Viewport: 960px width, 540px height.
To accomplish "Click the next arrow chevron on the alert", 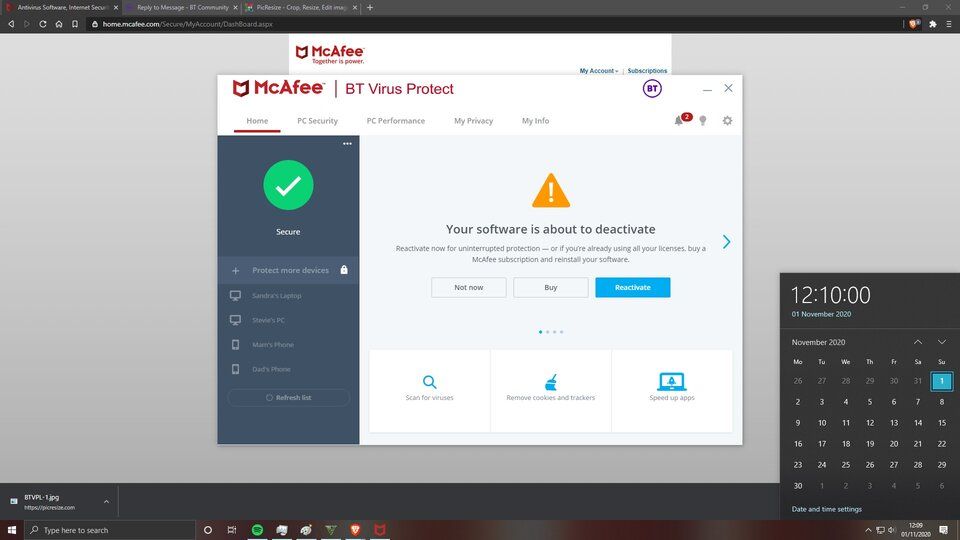I will (726, 242).
